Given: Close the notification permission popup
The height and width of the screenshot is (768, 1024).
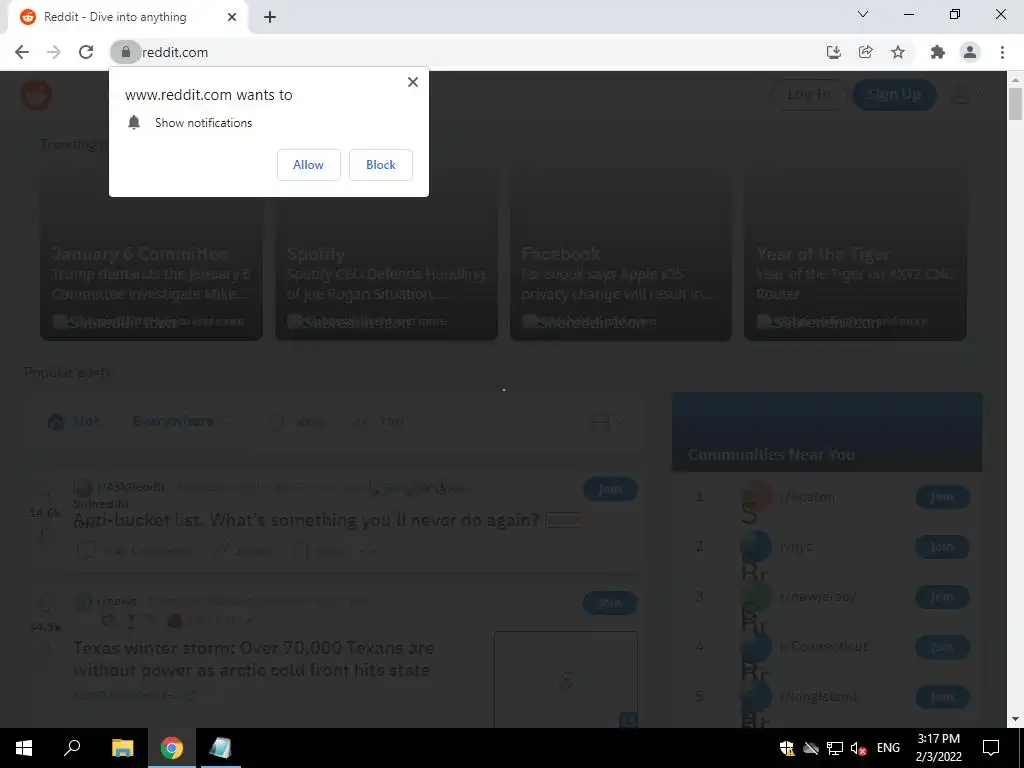Looking at the screenshot, I should (x=413, y=82).
